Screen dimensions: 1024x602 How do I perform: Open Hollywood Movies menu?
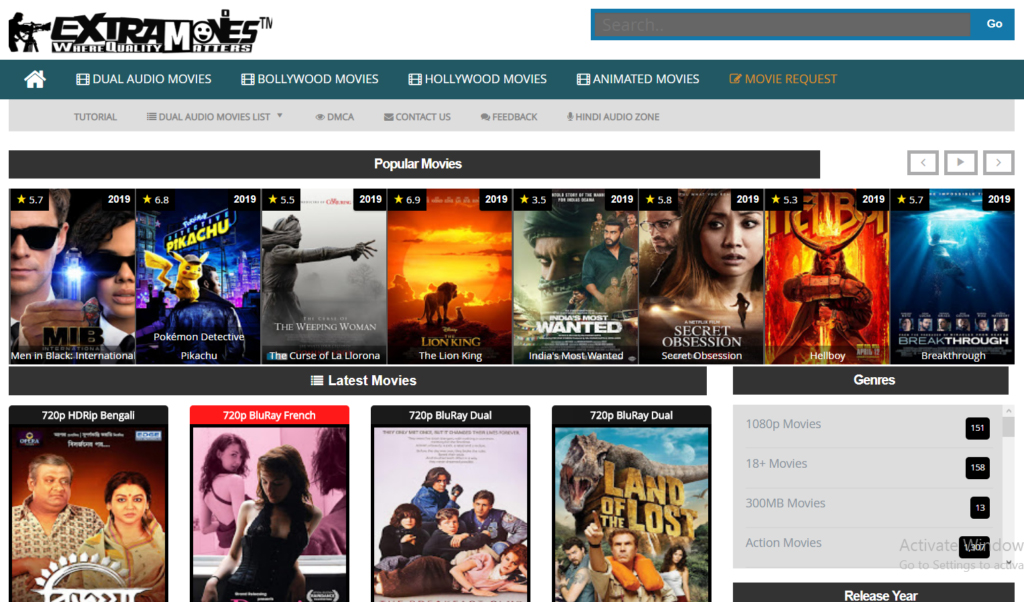pyautogui.click(x=477, y=79)
